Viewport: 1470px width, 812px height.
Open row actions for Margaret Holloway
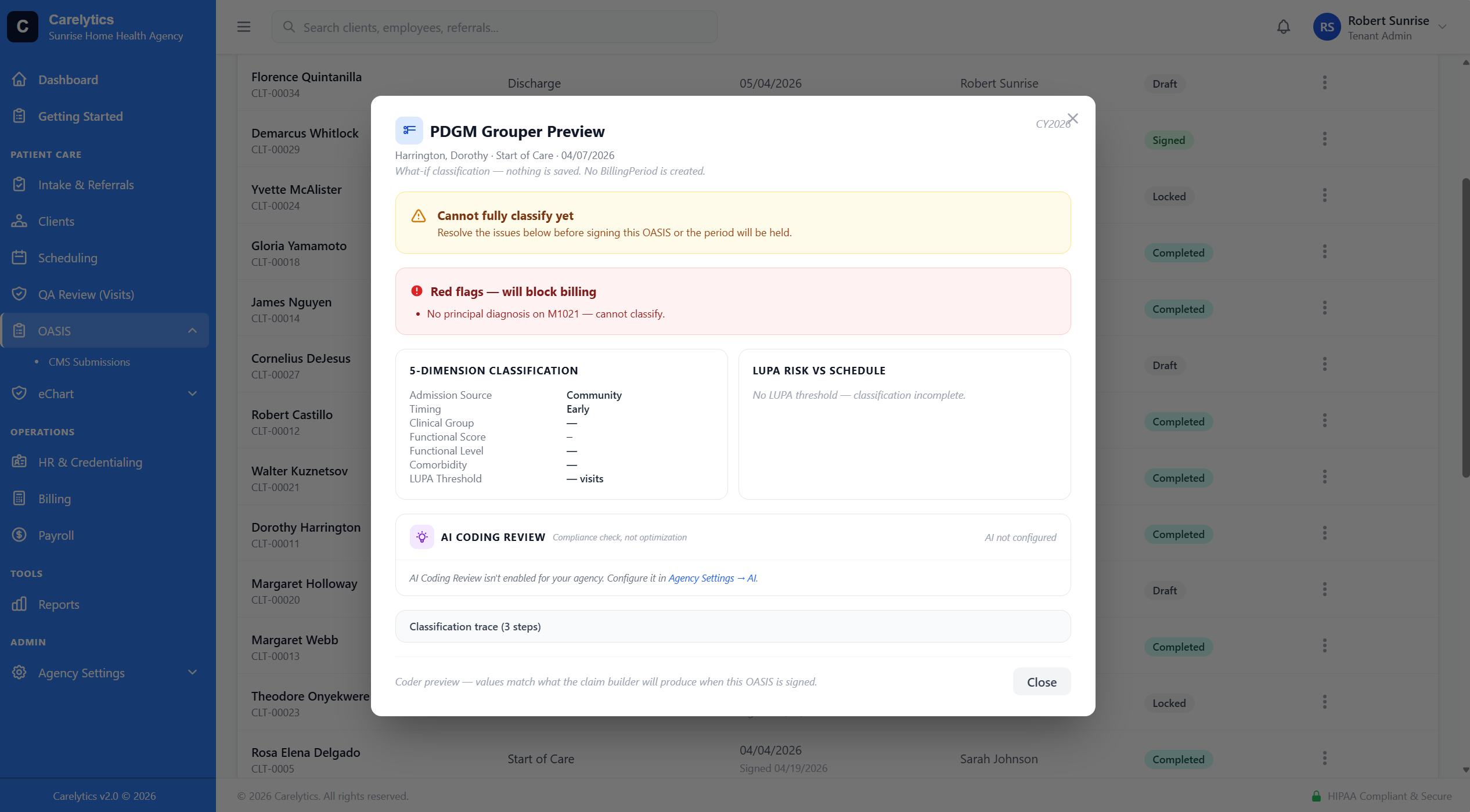point(1325,589)
